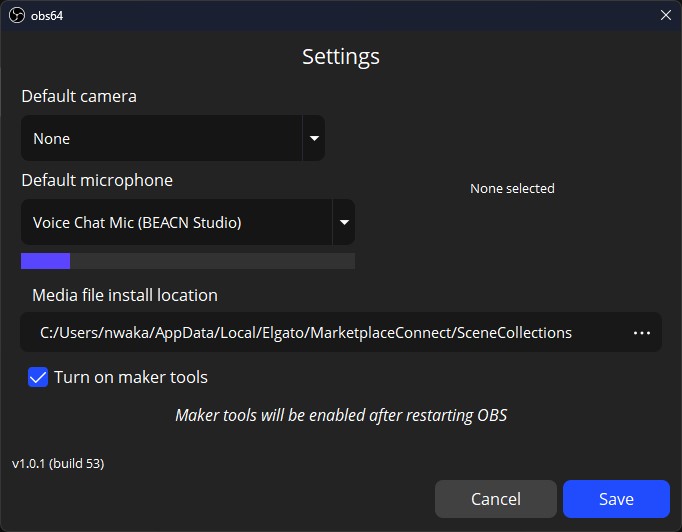
Task: Expand the Default microphone dropdown arrow
Action: (x=344, y=222)
